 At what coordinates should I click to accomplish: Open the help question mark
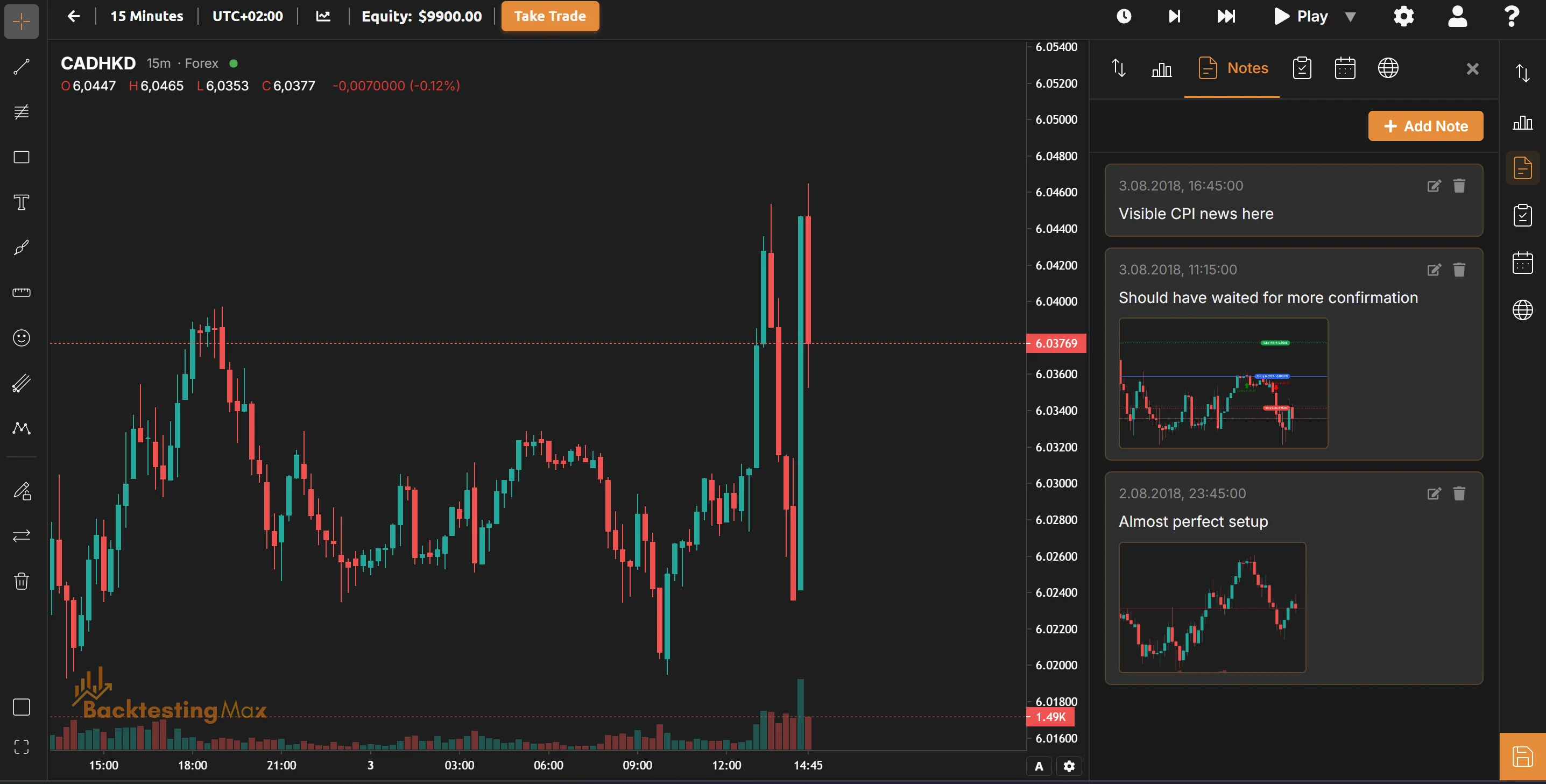(1512, 16)
